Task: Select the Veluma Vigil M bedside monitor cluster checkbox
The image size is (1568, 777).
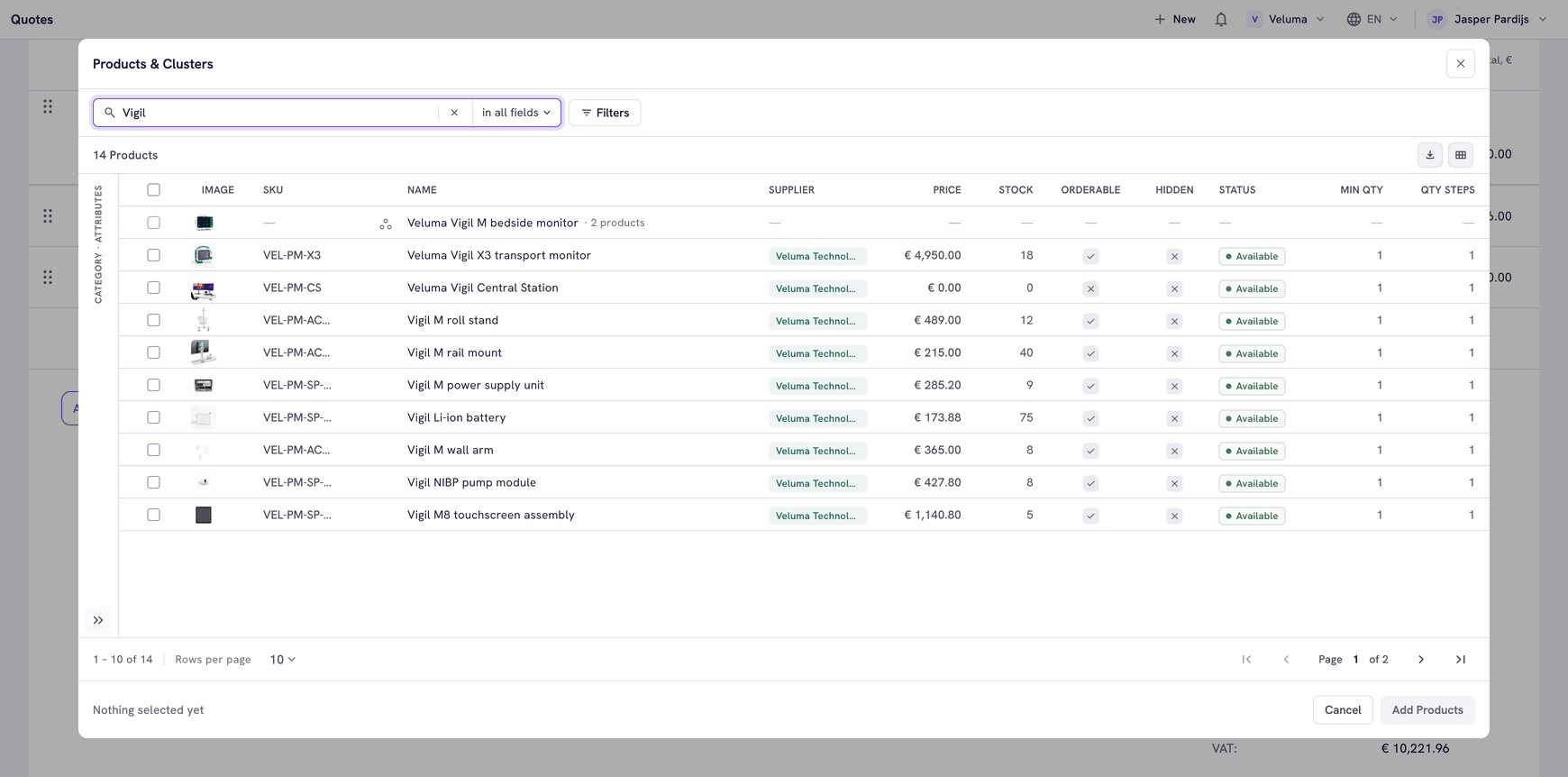Action: click(153, 223)
